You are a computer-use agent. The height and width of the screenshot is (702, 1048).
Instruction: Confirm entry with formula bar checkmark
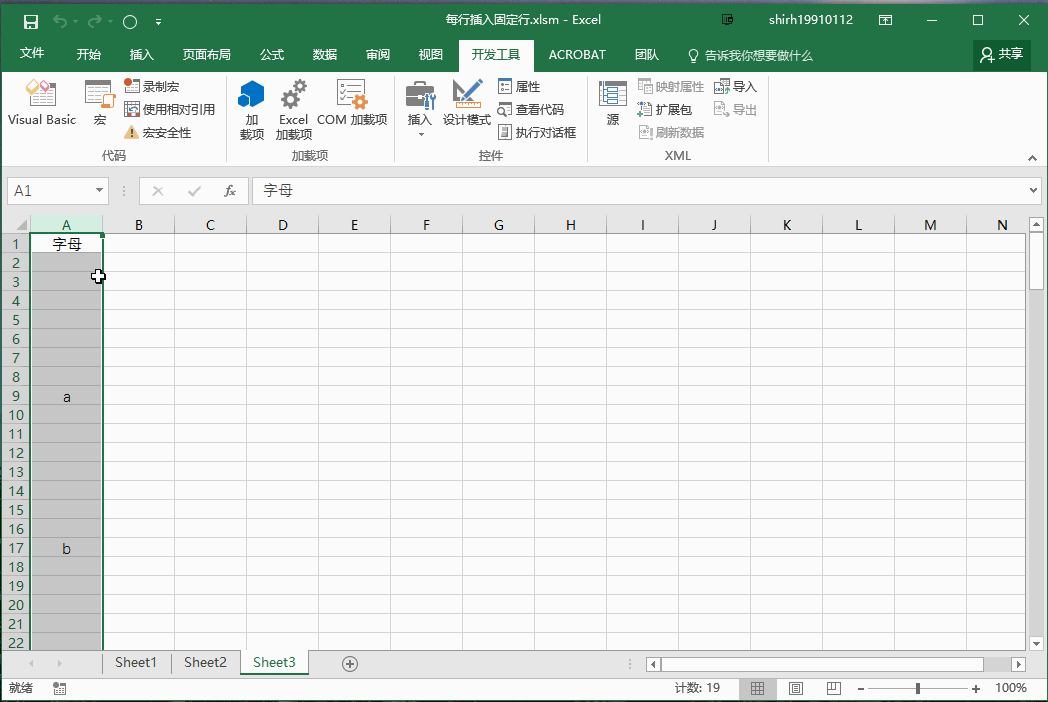tap(194, 191)
